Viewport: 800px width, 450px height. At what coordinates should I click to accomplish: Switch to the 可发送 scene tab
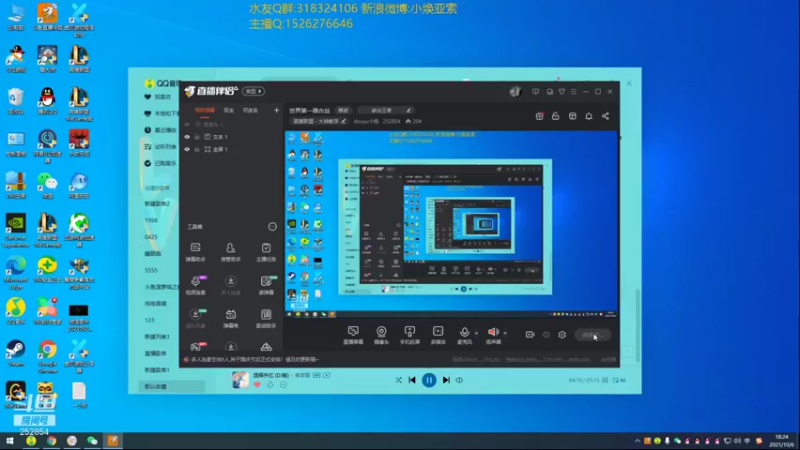click(250, 110)
